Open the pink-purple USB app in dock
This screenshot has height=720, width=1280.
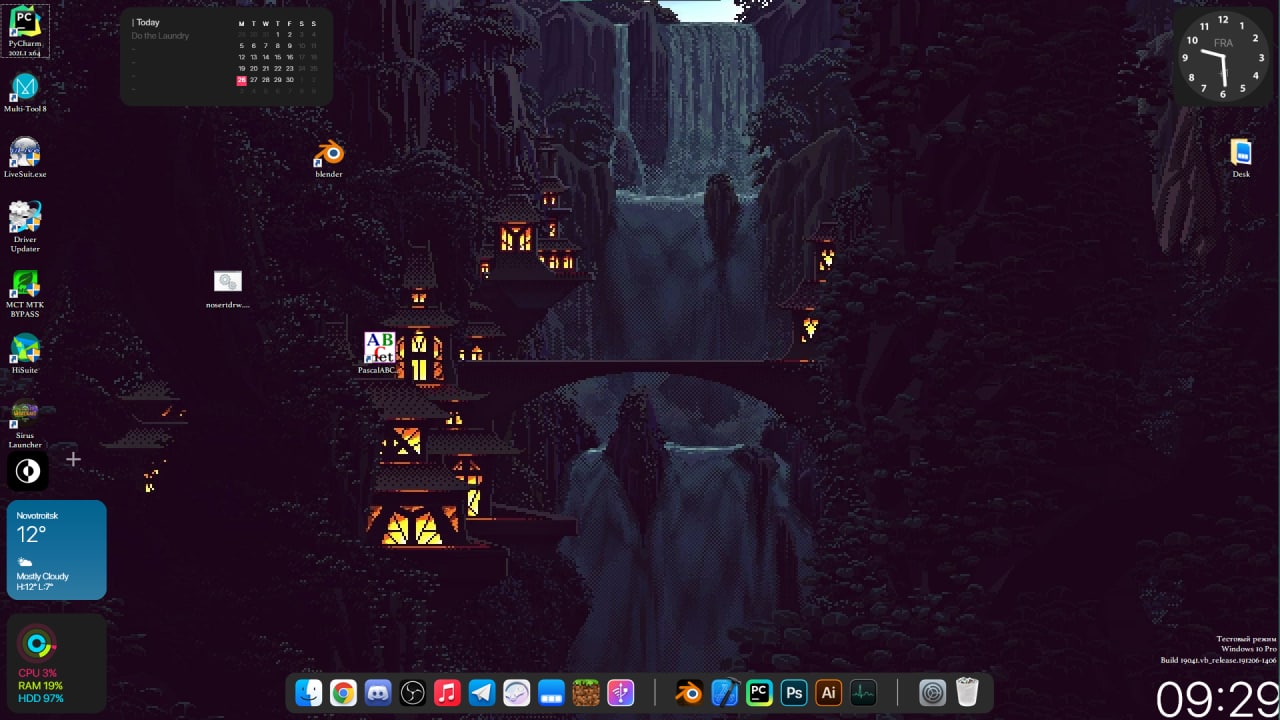click(x=621, y=693)
